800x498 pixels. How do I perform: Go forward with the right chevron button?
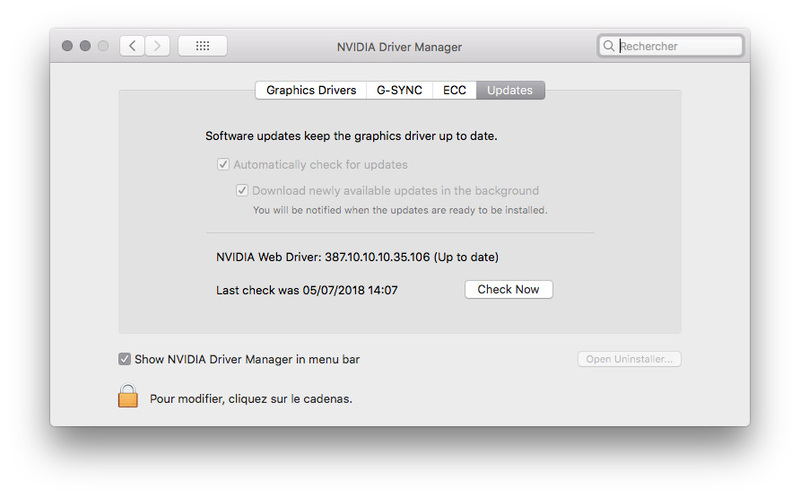(x=157, y=46)
